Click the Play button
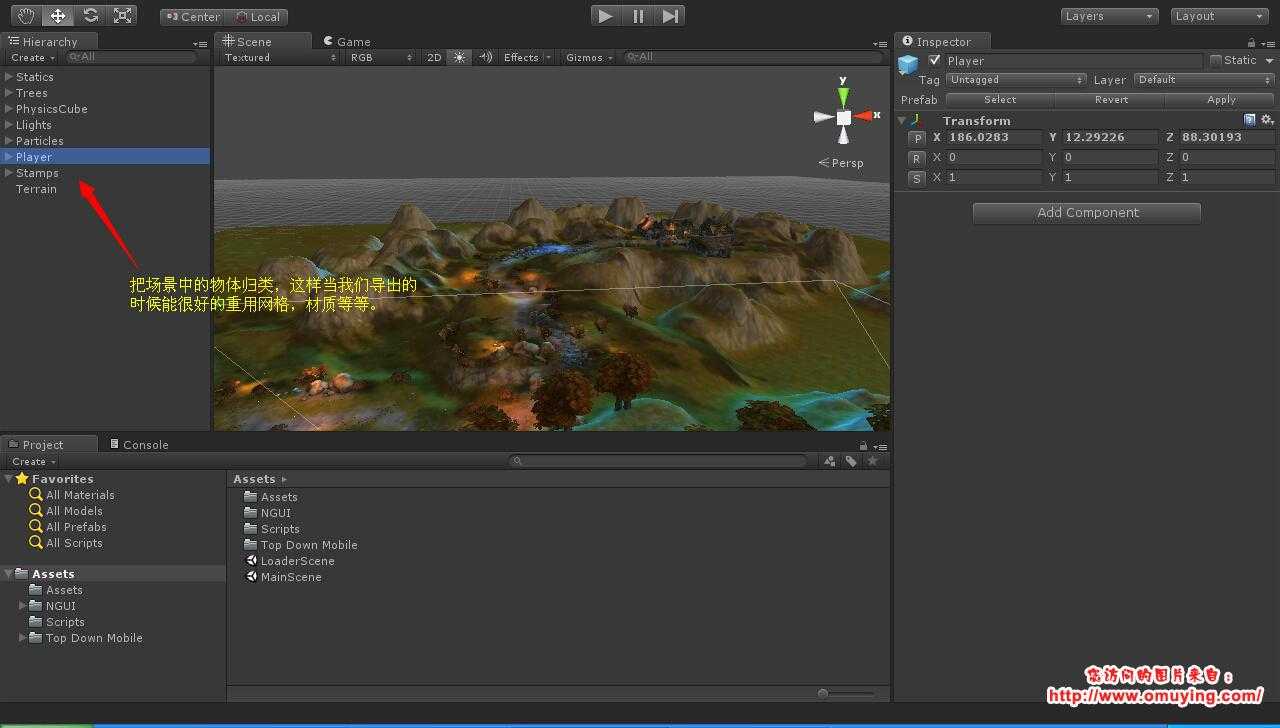This screenshot has height=728, width=1280. [x=605, y=15]
